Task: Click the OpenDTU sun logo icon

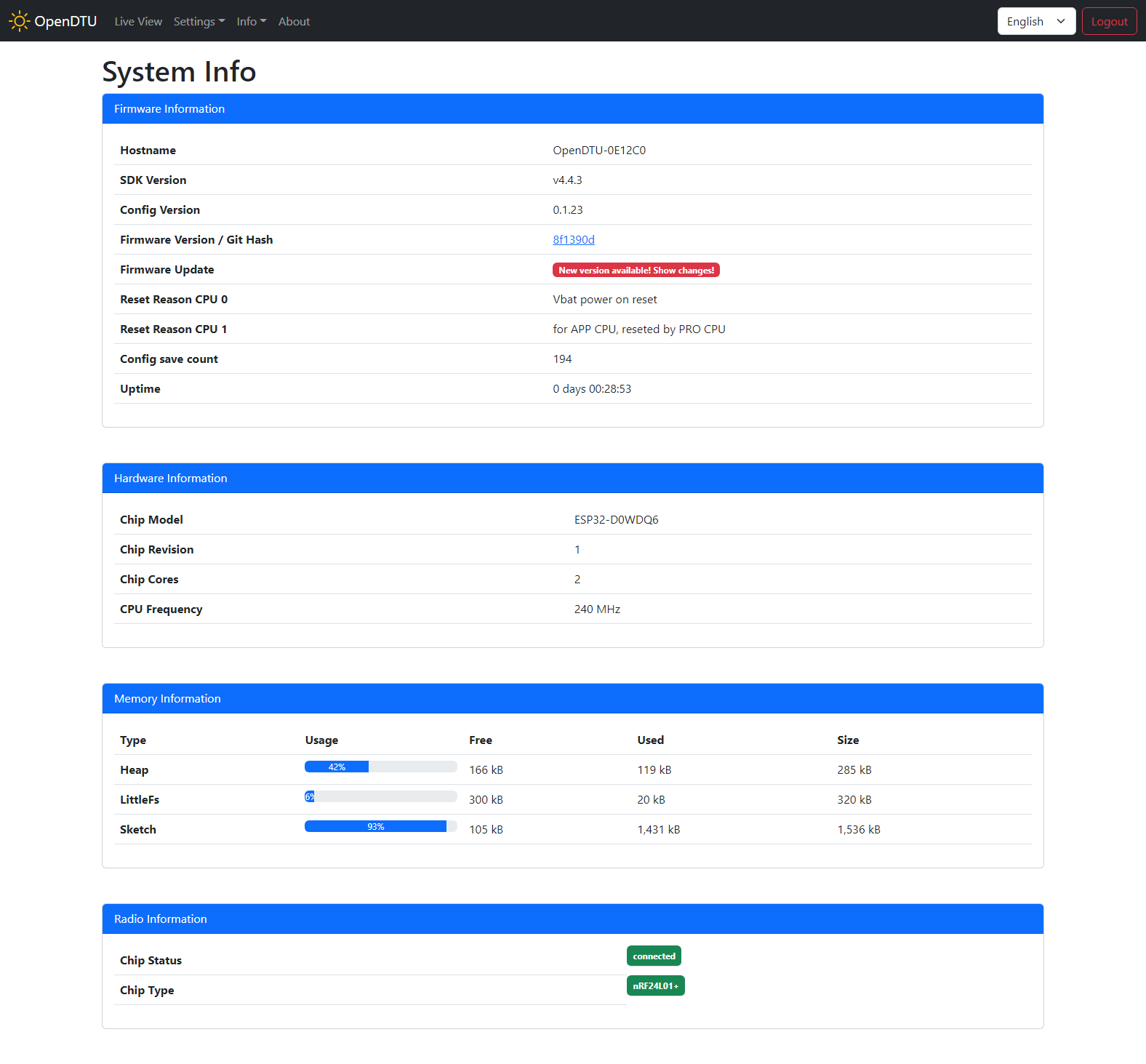Action: click(x=19, y=21)
